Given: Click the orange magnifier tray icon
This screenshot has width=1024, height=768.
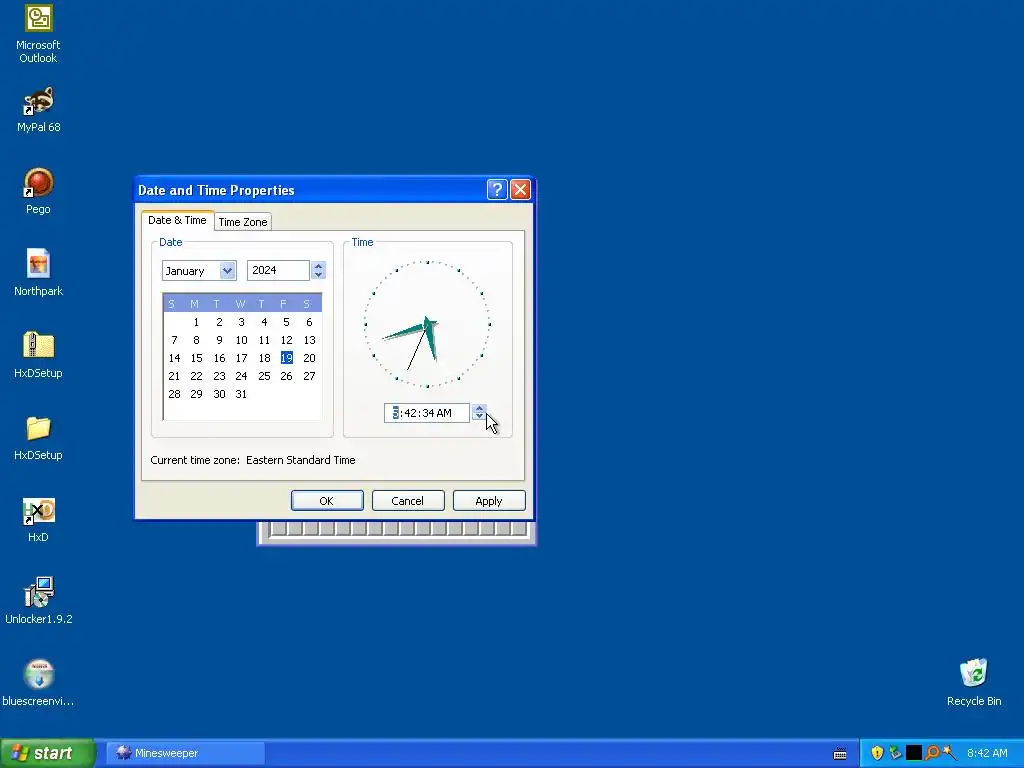Looking at the screenshot, I should 932,753.
